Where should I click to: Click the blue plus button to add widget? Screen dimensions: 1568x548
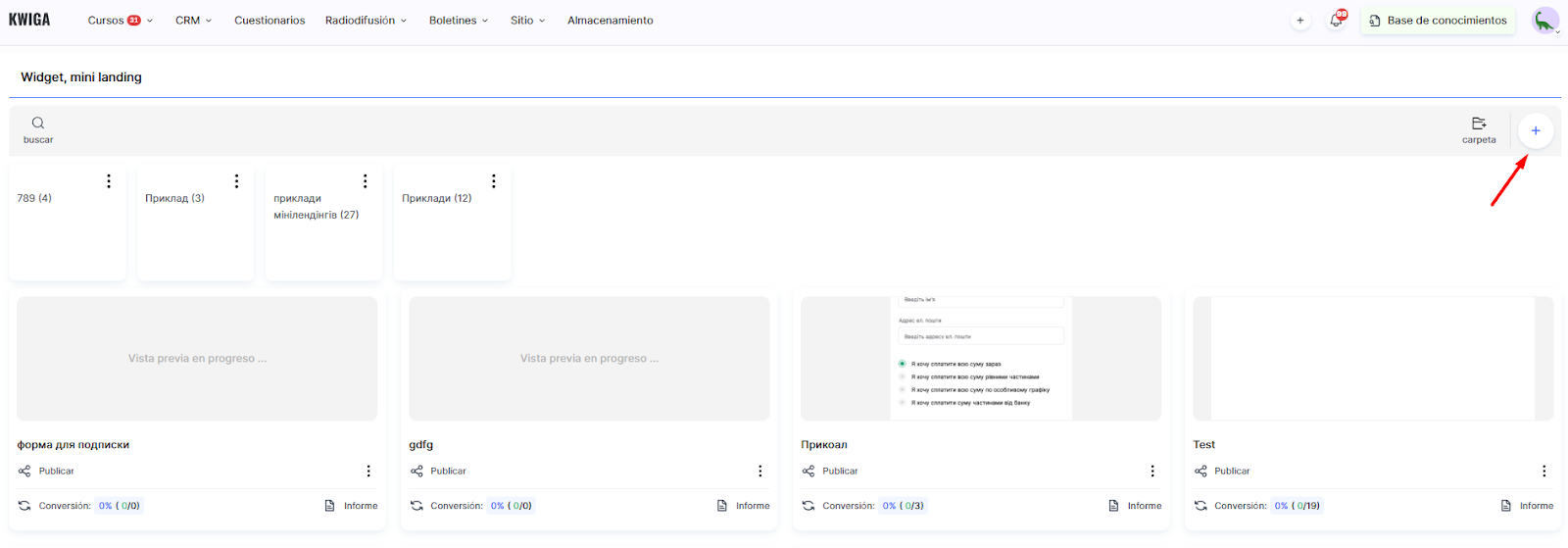(1535, 130)
